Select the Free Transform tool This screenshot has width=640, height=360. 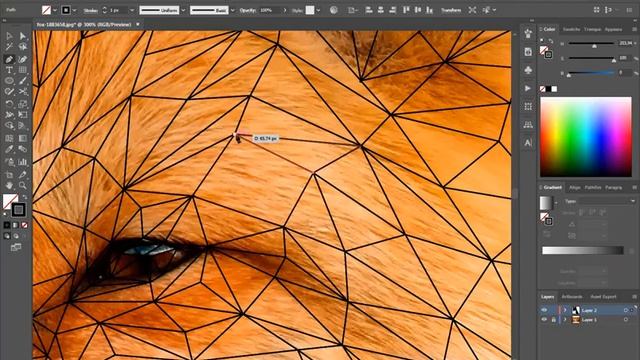tap(23, 115)
